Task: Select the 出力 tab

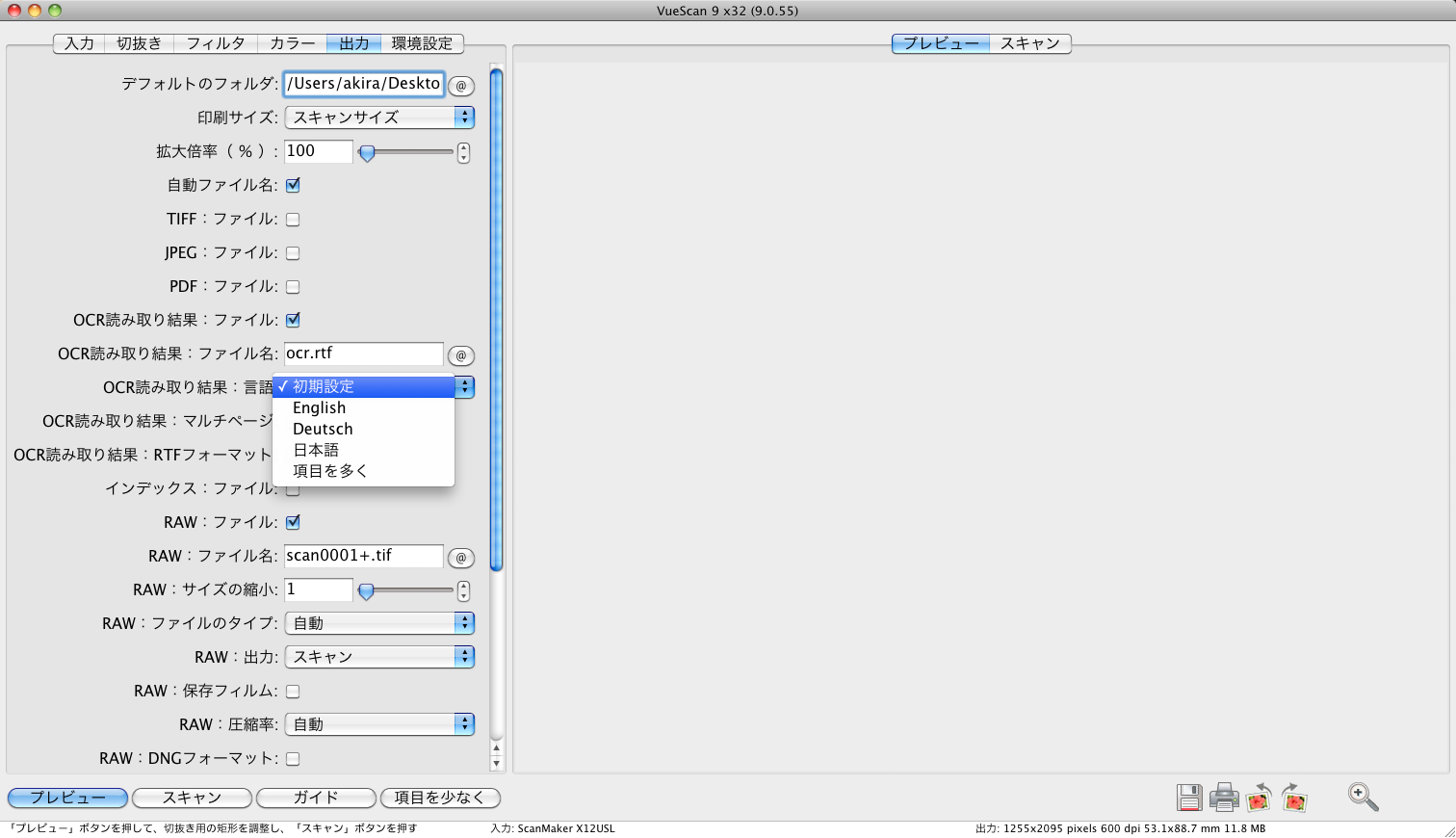Action: pos(354,43)
